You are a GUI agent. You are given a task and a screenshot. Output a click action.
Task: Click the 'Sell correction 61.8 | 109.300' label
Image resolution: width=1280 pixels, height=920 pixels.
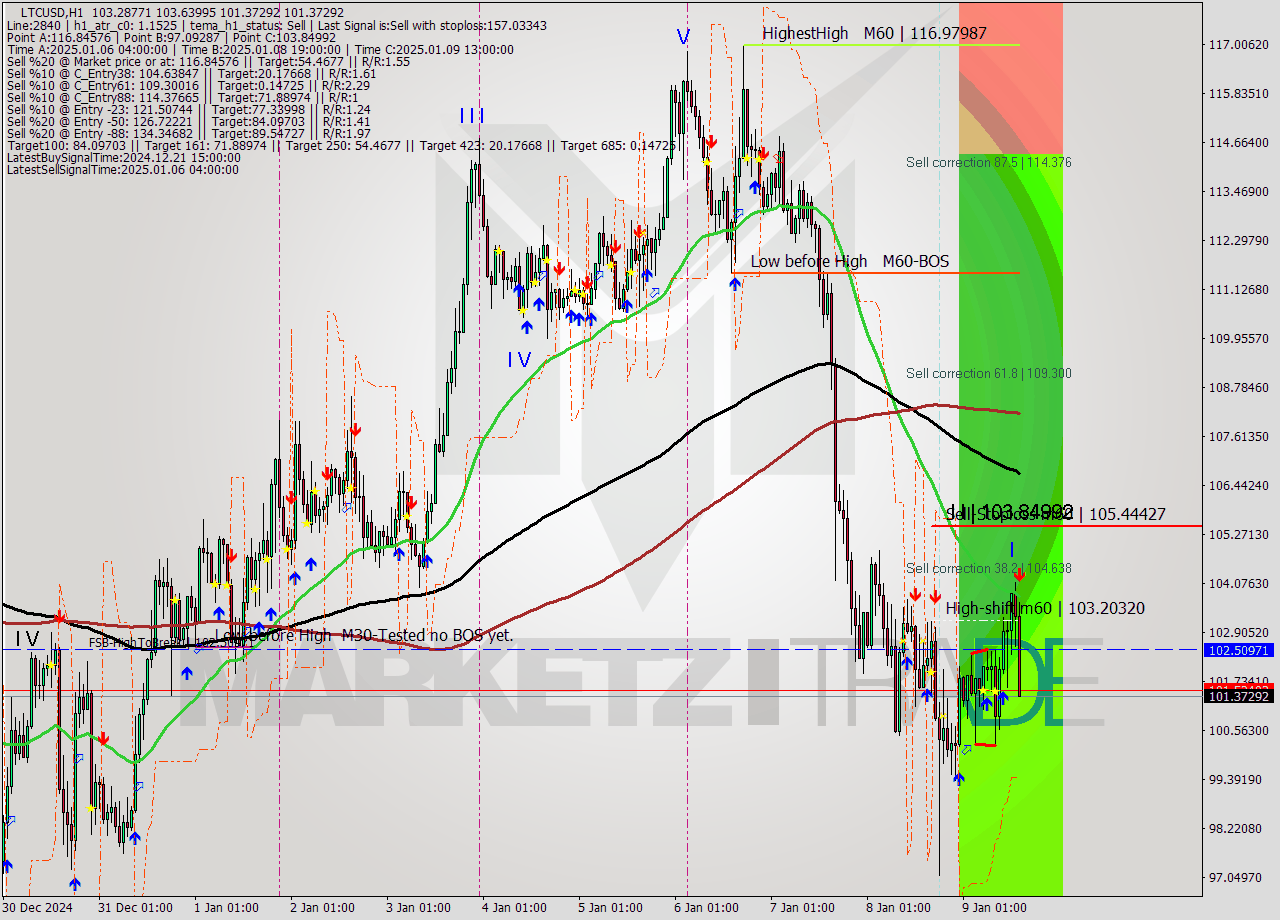tap(989, 373)
